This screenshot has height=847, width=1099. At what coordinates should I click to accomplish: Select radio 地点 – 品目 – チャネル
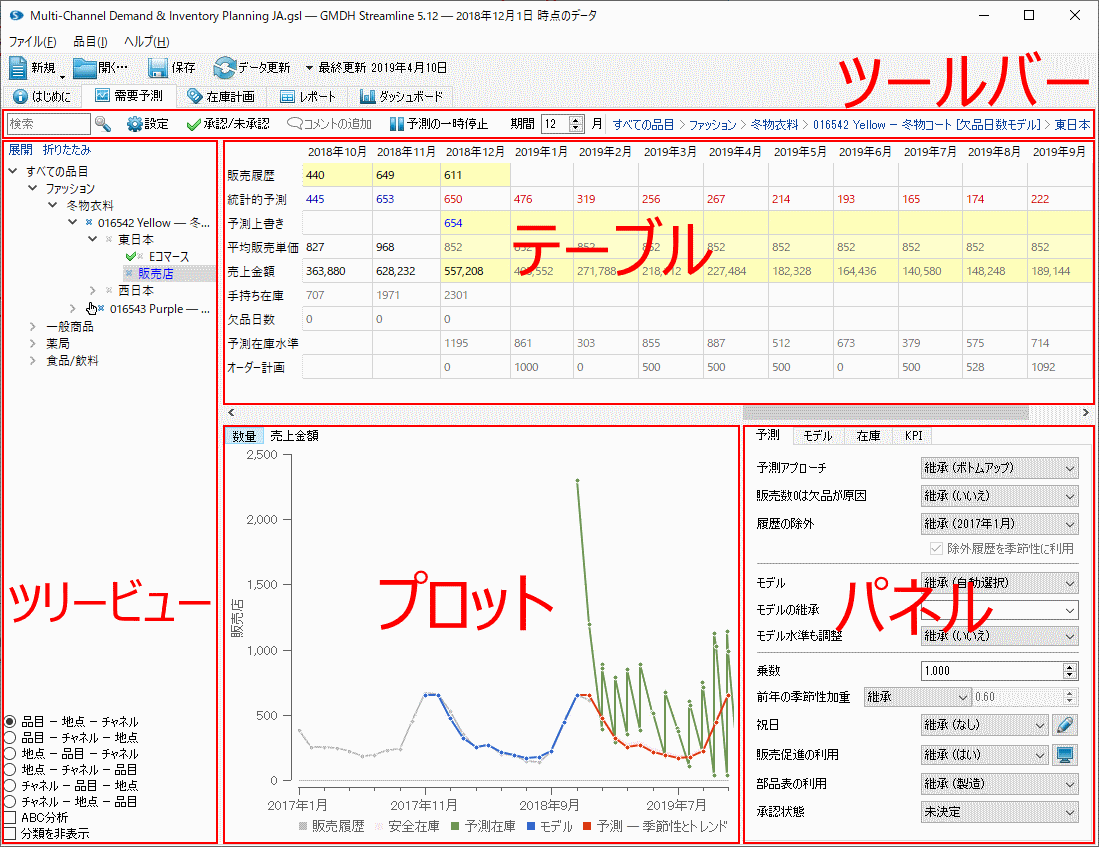pyautogui.click(x=11, y=753)
